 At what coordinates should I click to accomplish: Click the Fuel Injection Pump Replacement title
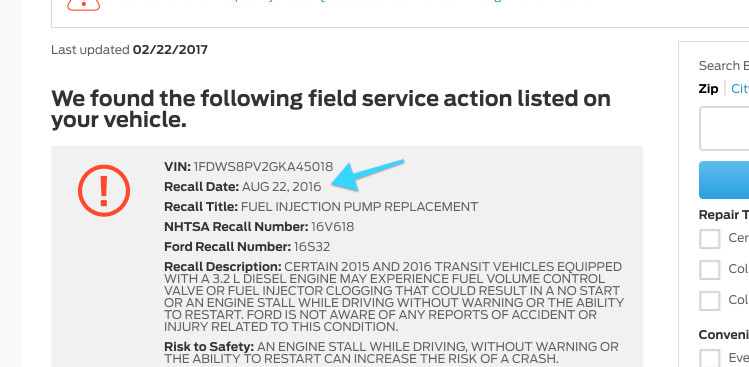359,207
